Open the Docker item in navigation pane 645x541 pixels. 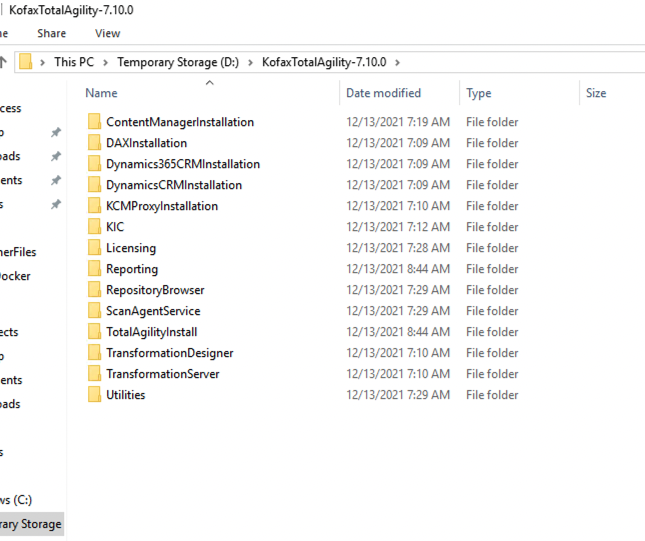pyautogui.click(x=15, y=276)
